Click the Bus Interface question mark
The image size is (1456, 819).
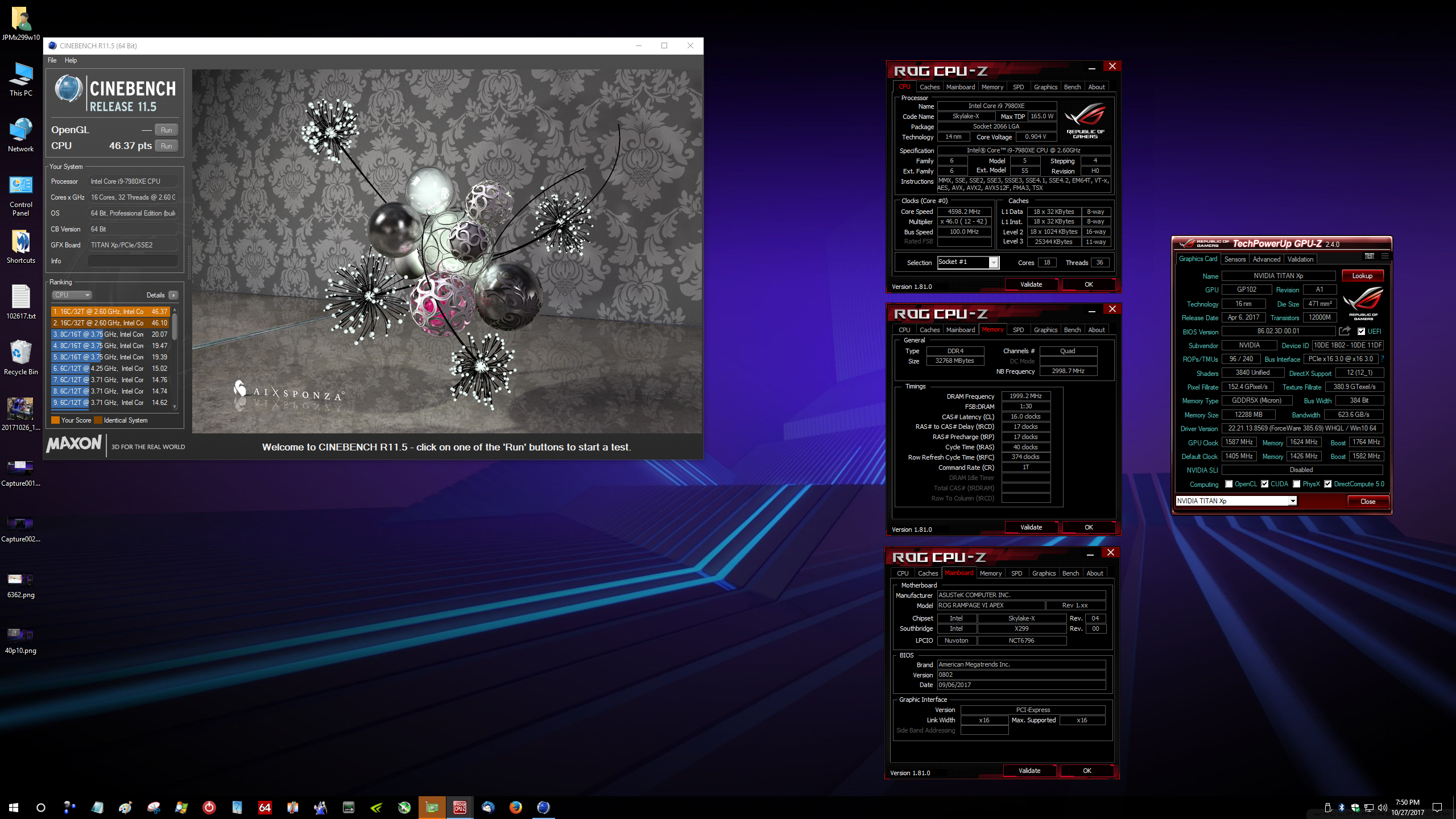click(x=1382, y=359)
